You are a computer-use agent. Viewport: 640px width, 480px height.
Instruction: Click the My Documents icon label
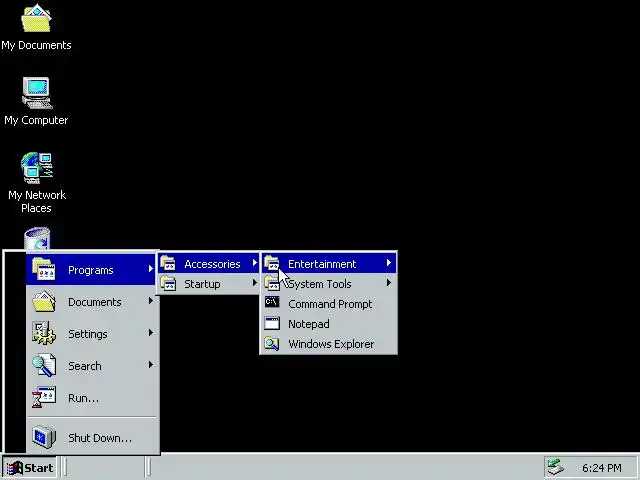36,45
